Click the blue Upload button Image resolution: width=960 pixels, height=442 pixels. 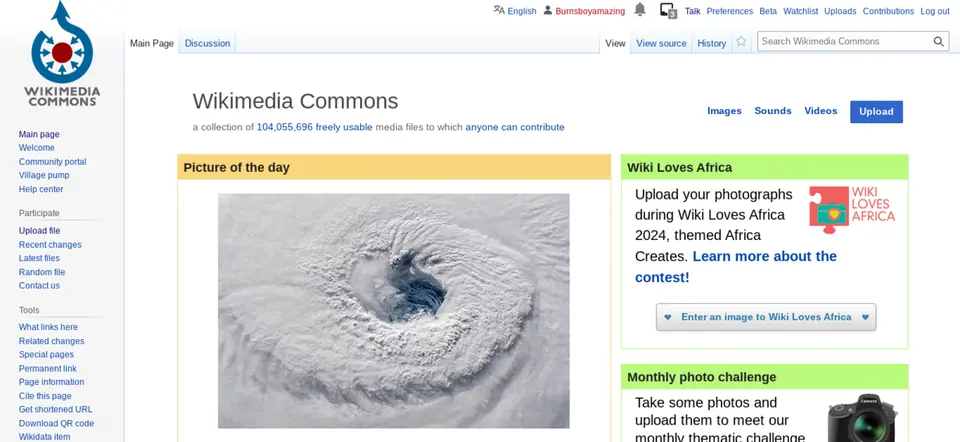point(876,111)
